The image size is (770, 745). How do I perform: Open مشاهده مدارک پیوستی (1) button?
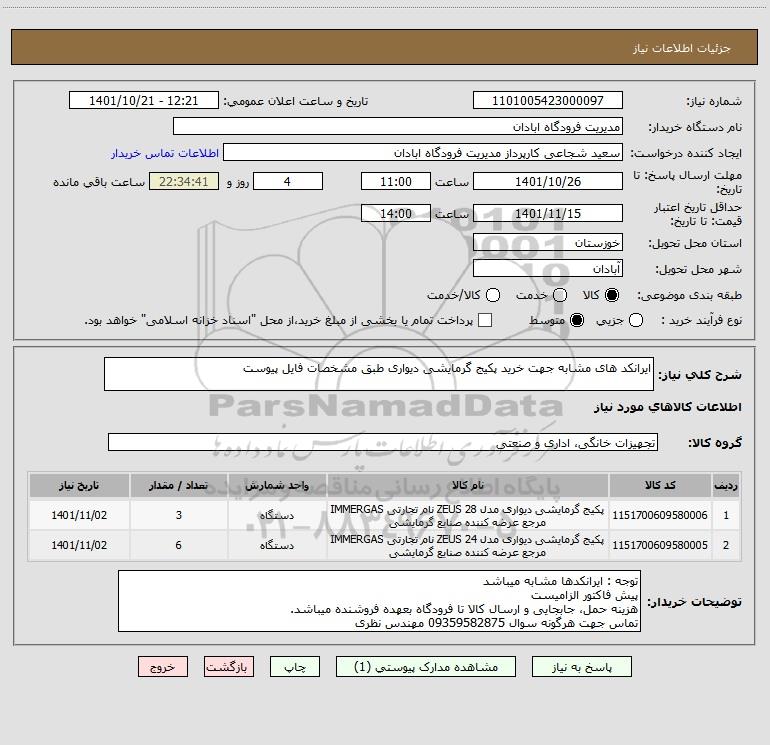(426, 667)
